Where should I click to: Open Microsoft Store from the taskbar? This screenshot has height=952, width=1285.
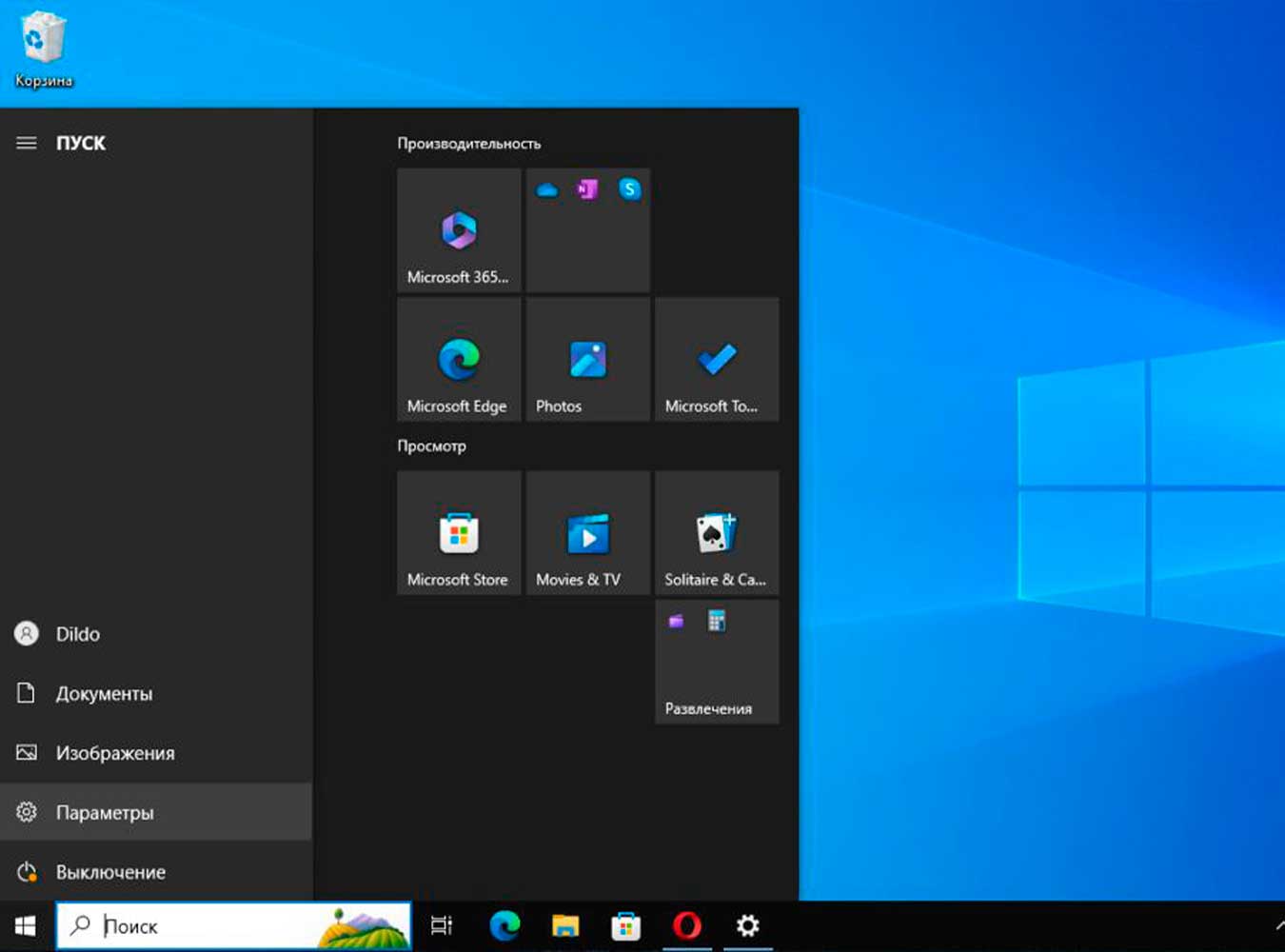pos(625,925)
